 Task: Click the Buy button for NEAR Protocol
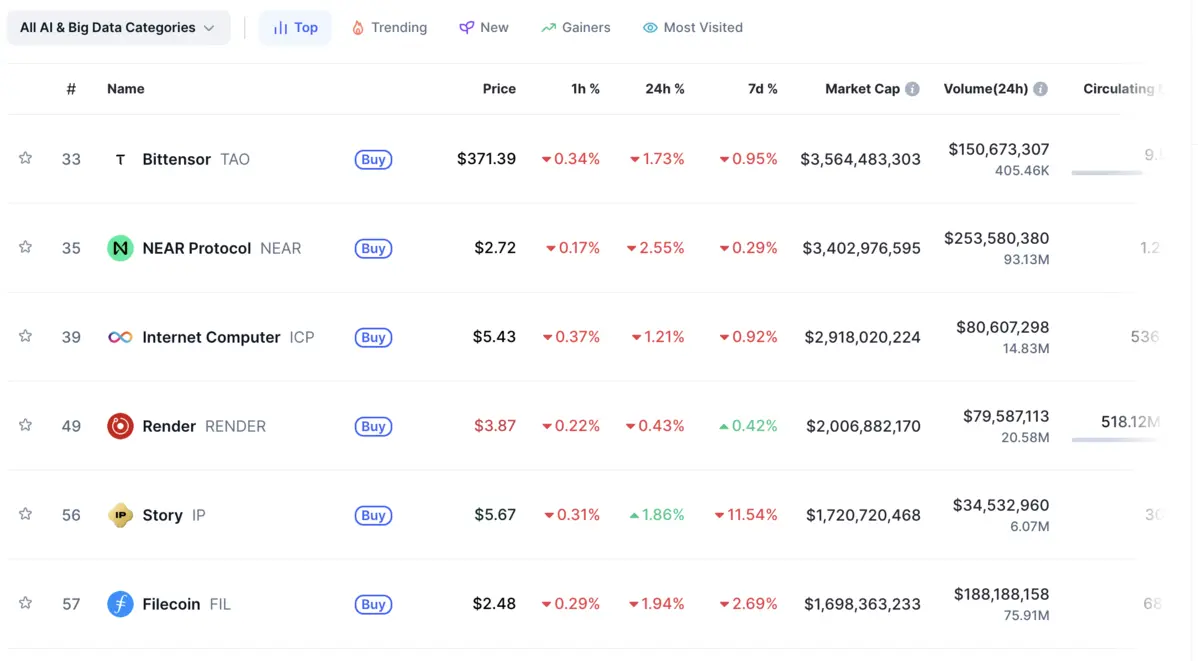(x=373, y=248)
